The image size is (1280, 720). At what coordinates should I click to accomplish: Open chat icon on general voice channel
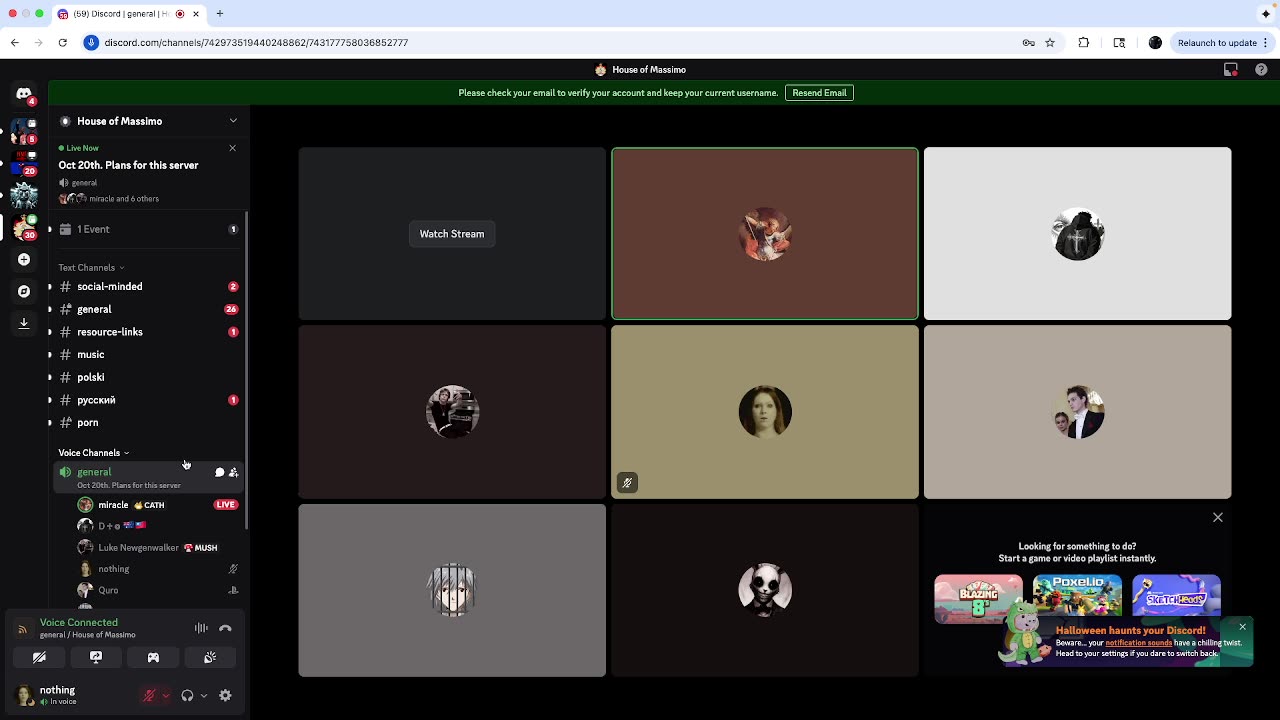(219, 472)
